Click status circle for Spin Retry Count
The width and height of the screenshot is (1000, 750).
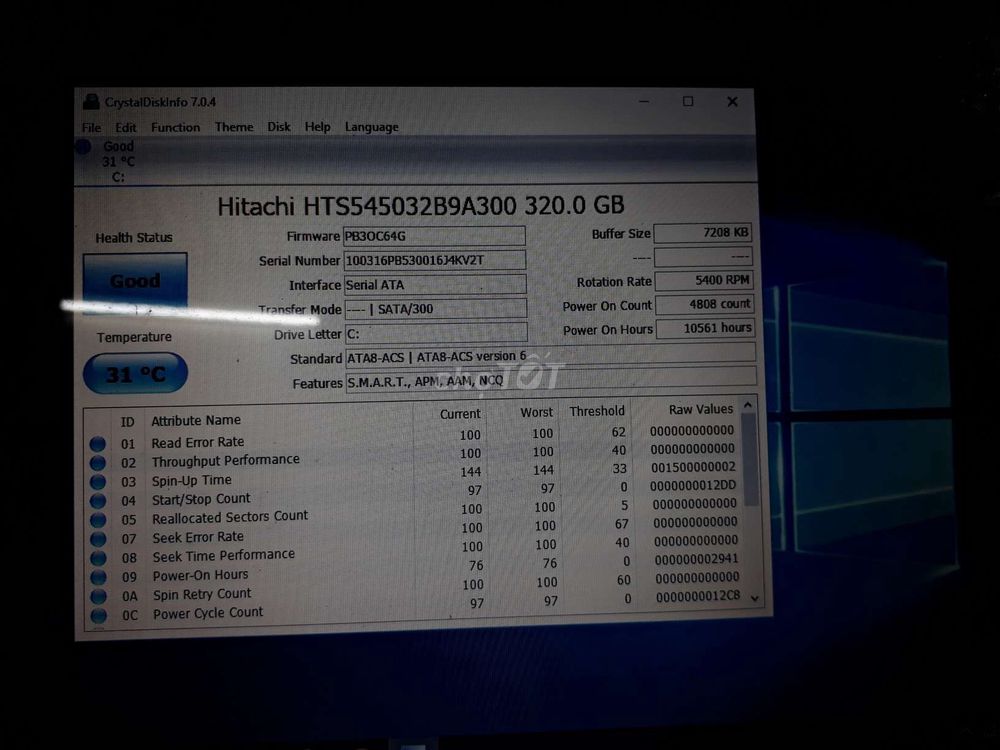98,596
